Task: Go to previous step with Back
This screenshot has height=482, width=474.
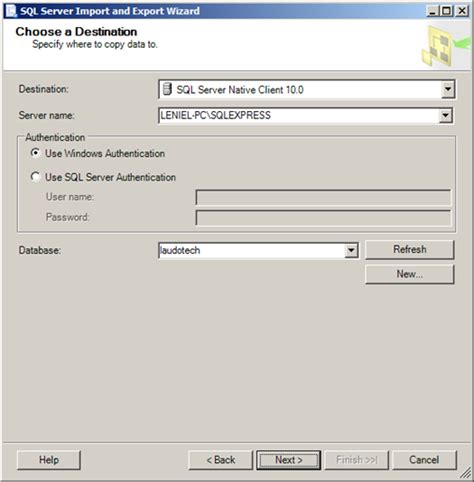Action: click(x=221, y=460)
